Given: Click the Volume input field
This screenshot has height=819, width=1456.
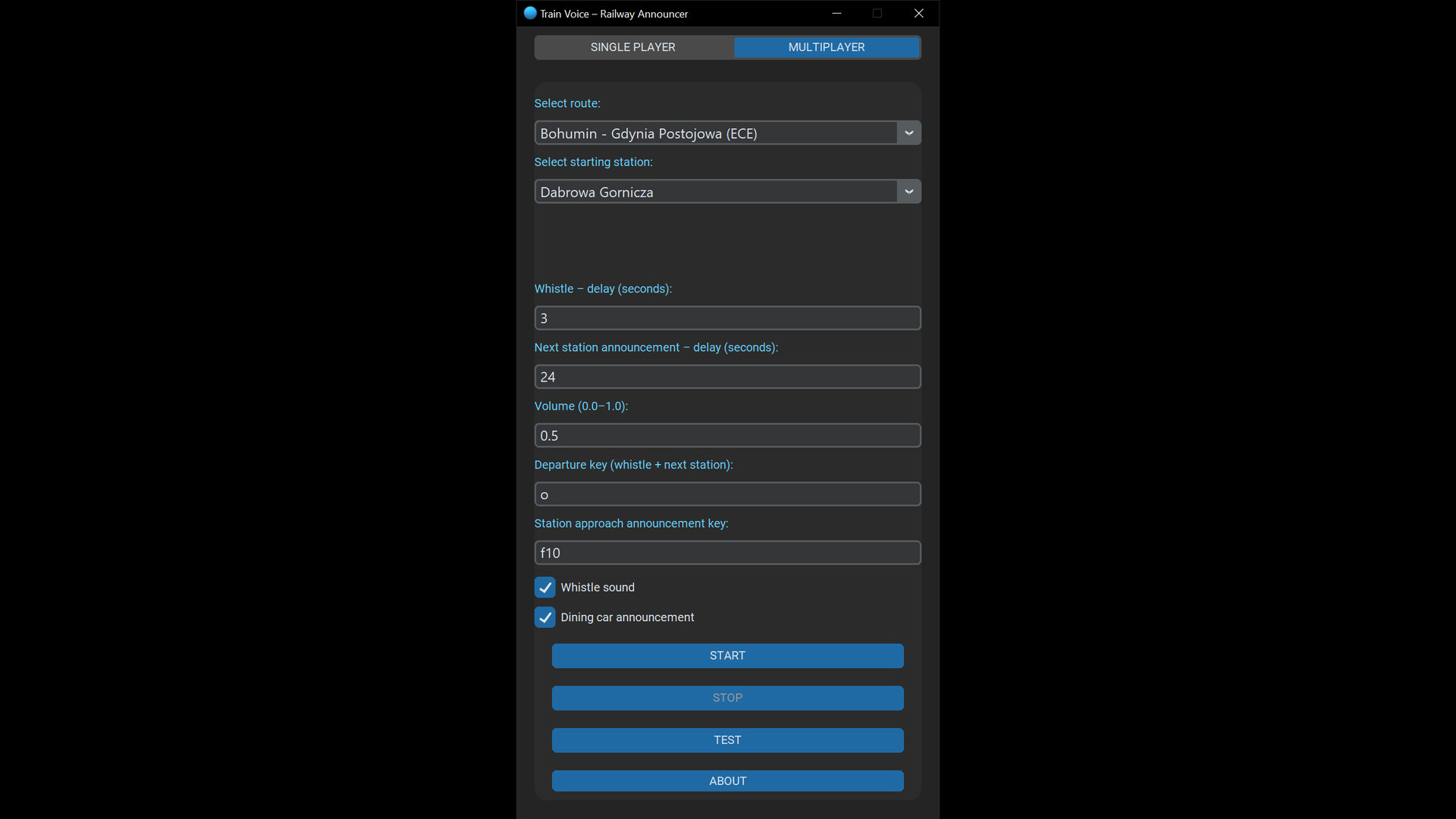Looking at the screenshot, I should 727,436.
